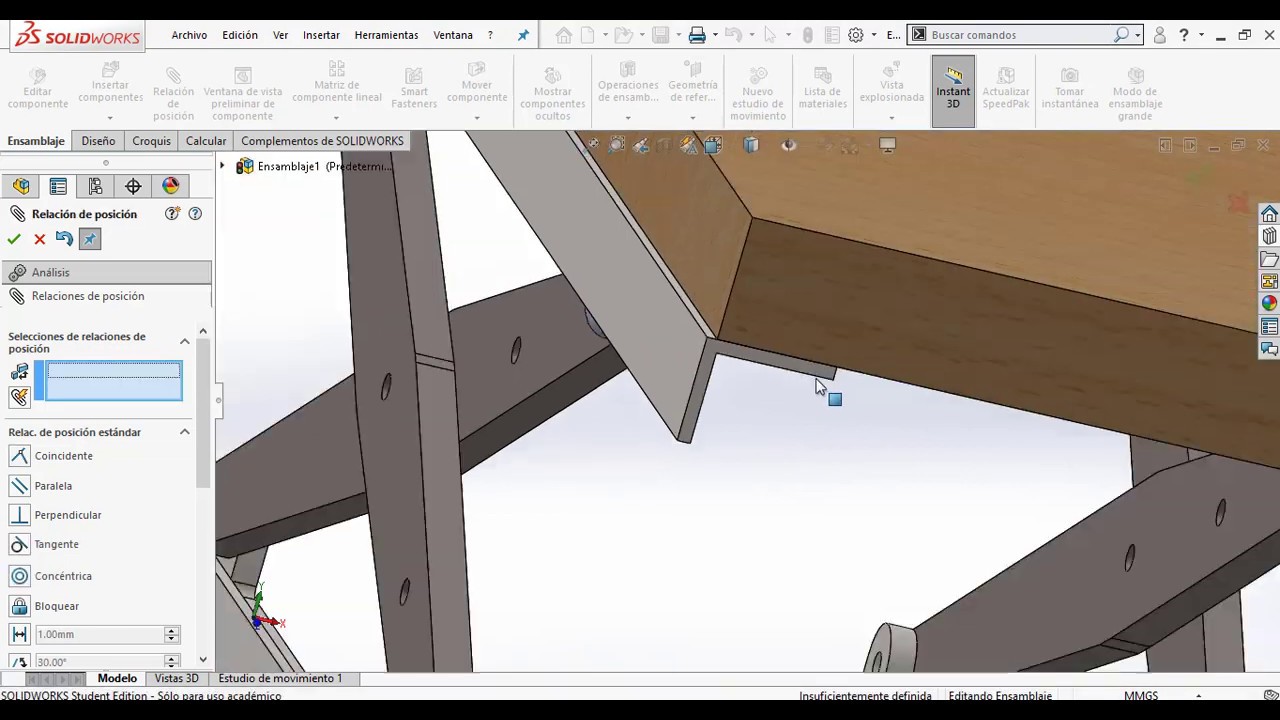Viewport: 1280px width, 720px height.
Task: Click the Print icon in the top toolbar
Action: tap(697, 35)
